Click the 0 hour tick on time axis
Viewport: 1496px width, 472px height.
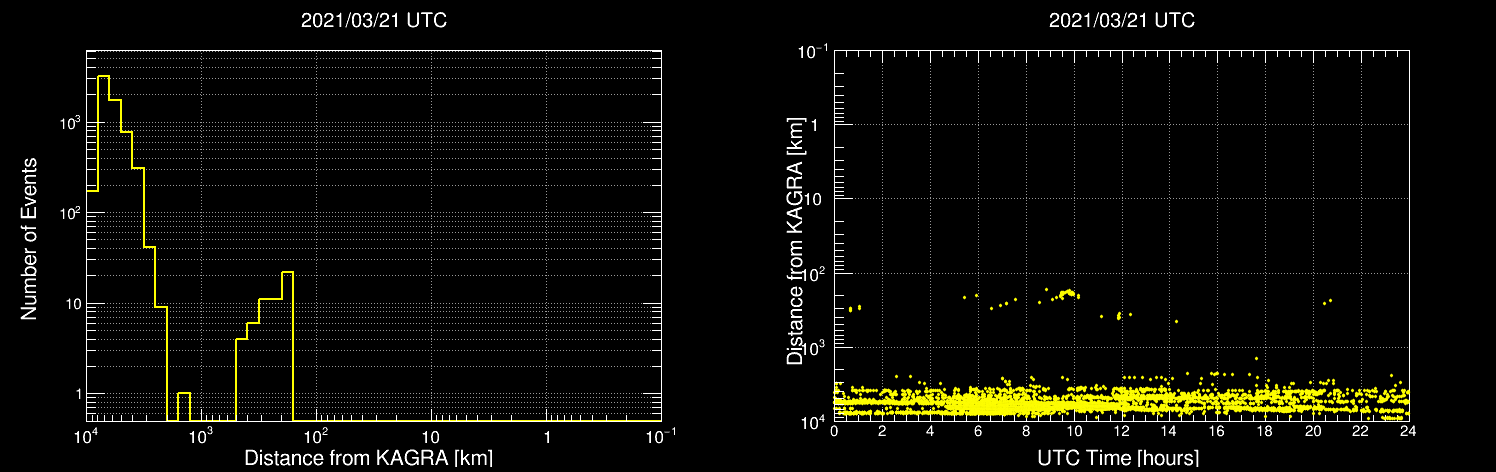point(834,431)
